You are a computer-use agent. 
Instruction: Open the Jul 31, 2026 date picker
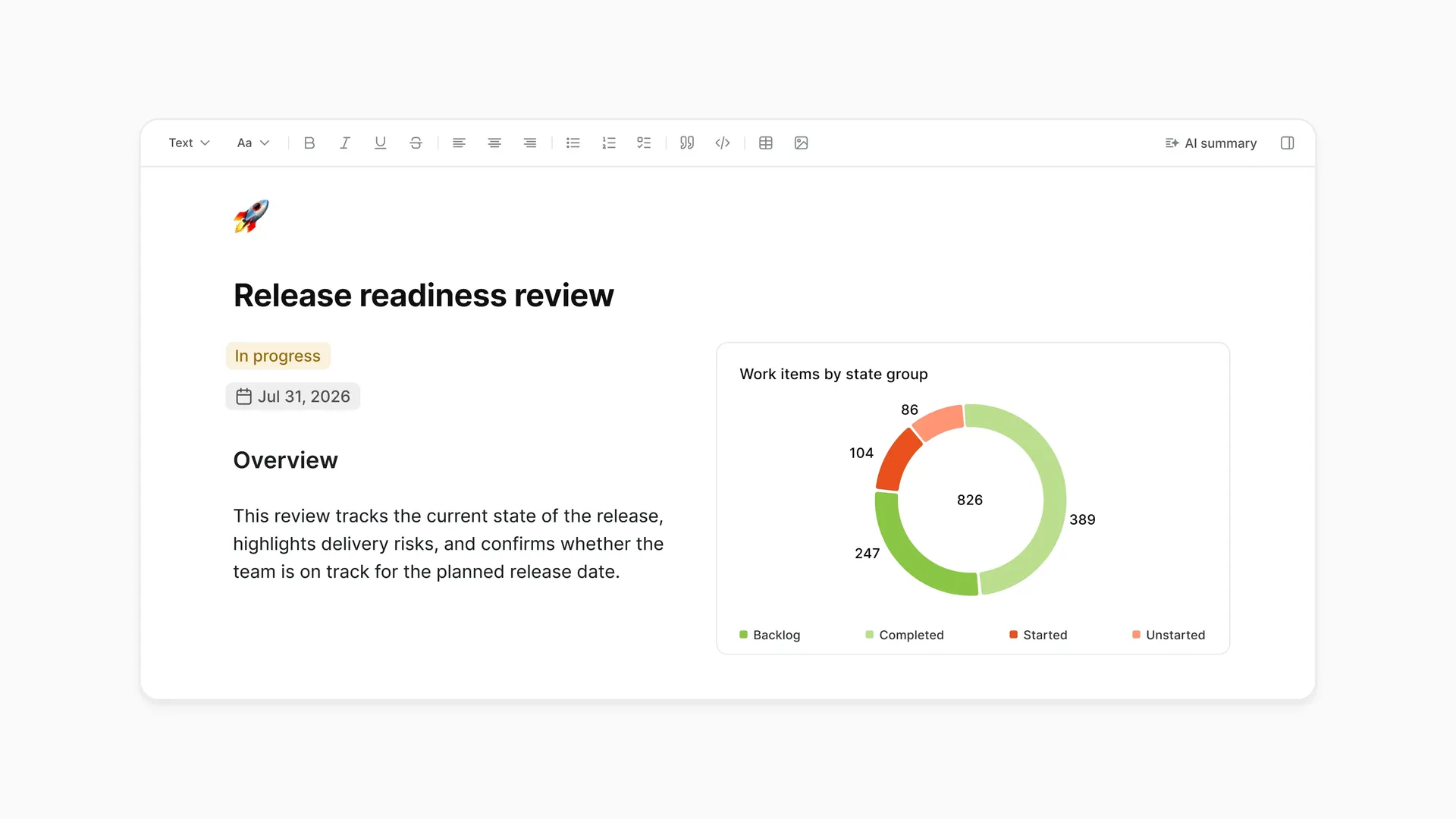pyautogui.click(x=293, y=397)
